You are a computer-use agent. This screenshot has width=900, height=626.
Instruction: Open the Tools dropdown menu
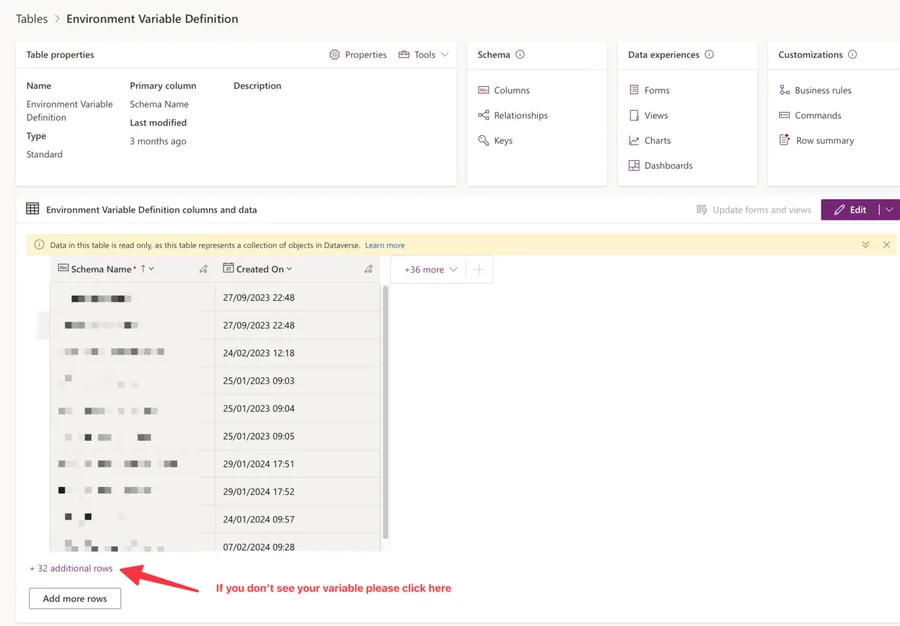[x=424, y=55]
